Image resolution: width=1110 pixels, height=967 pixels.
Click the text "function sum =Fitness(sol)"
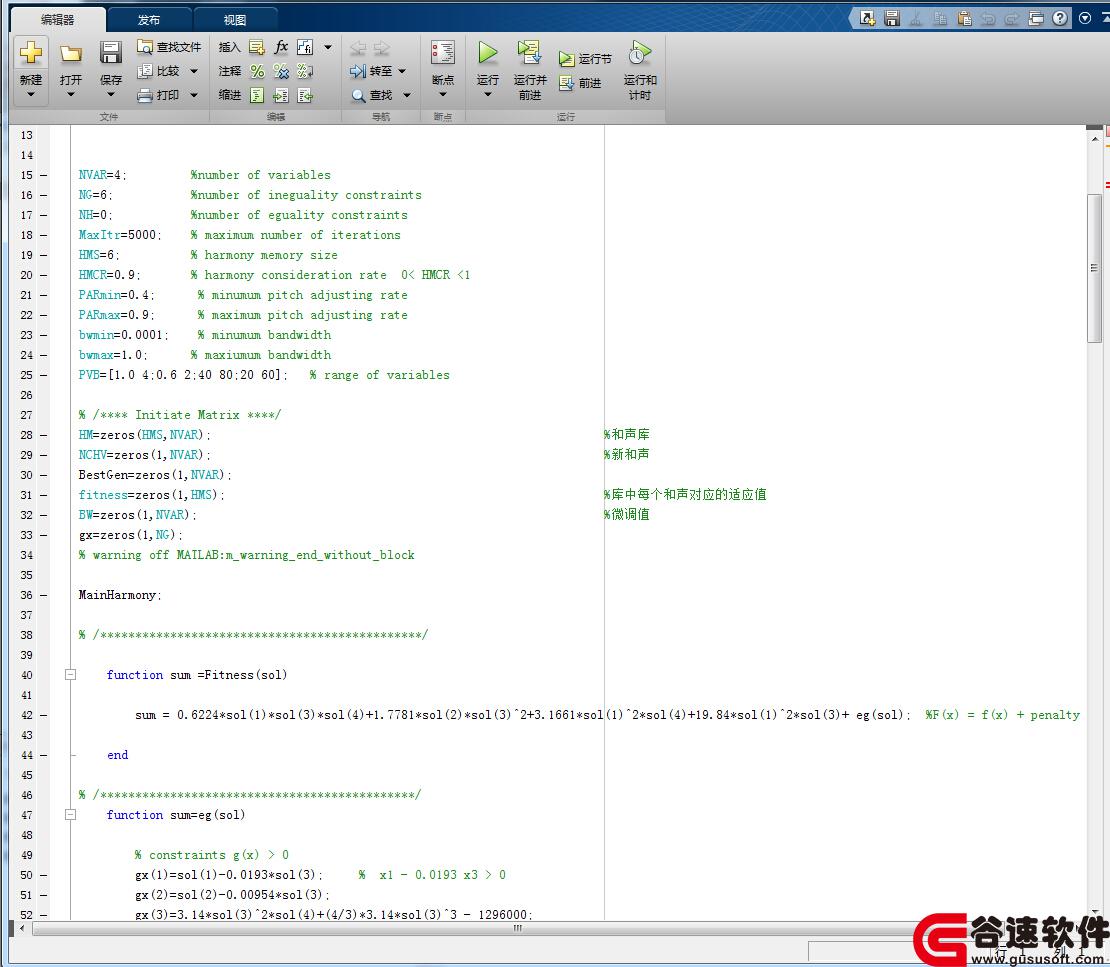197,675
